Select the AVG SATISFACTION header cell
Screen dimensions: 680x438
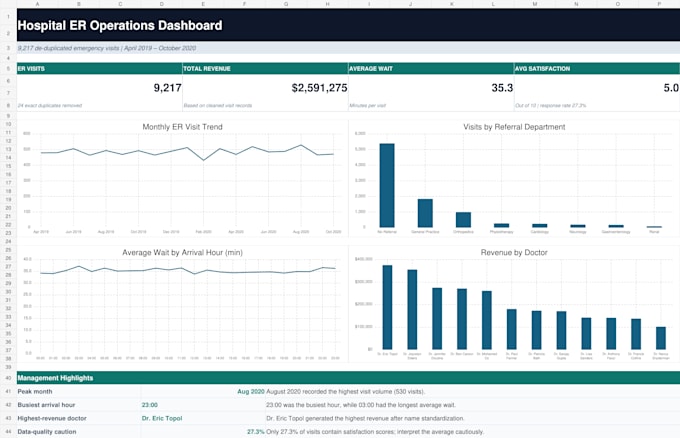[596, 69]
